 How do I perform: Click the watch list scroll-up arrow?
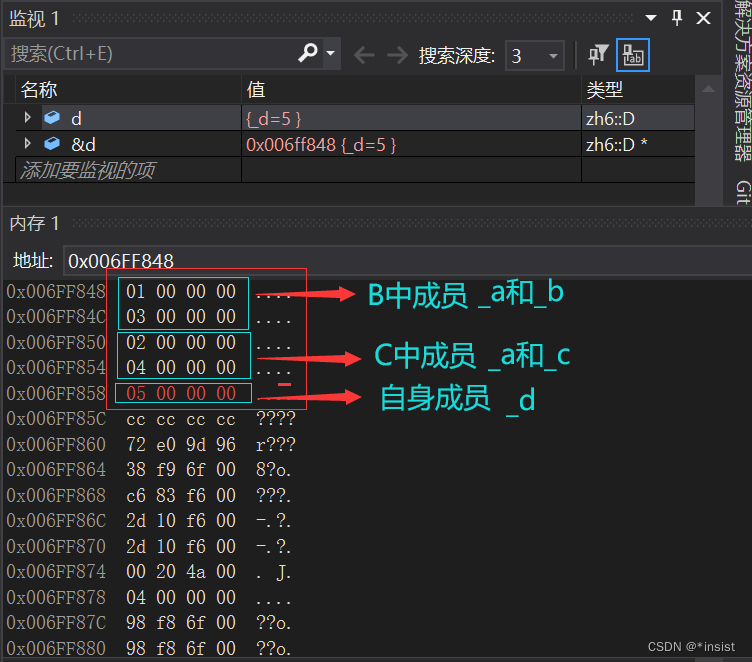click(x=708, y=89)
